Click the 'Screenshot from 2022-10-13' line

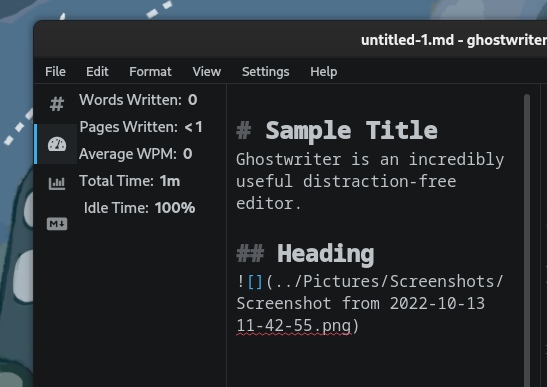360,303
